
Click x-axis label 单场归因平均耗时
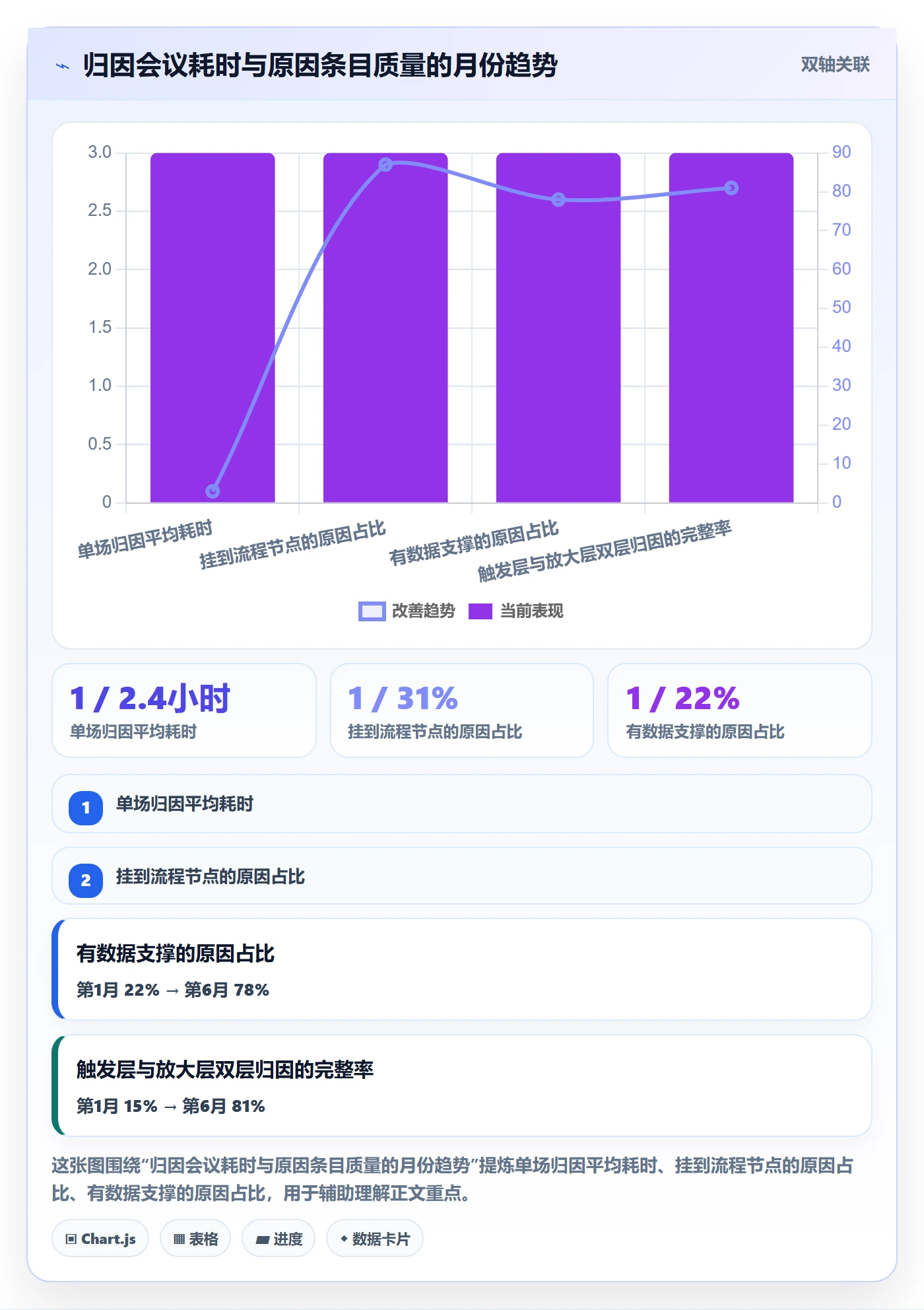tap(145, 539)
